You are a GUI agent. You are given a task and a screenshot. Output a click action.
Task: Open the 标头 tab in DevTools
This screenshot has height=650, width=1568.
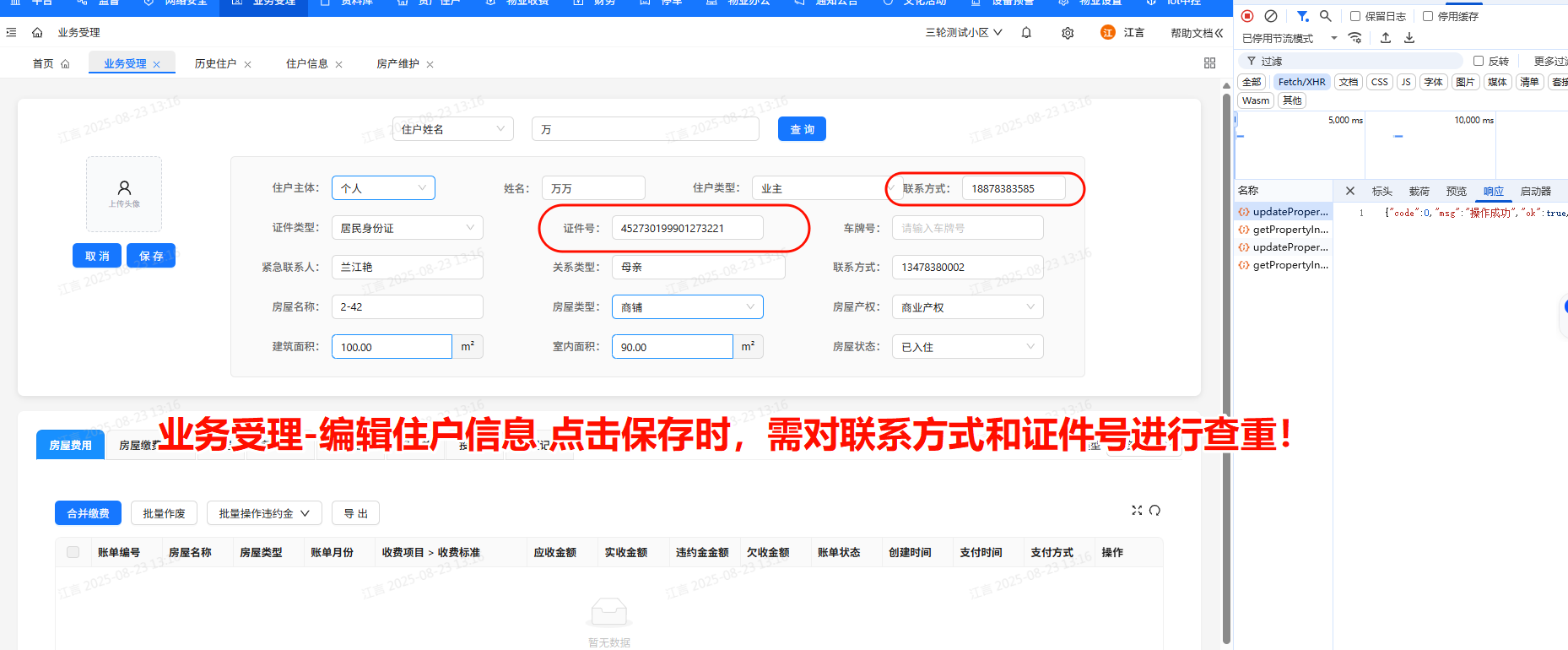1381,192
